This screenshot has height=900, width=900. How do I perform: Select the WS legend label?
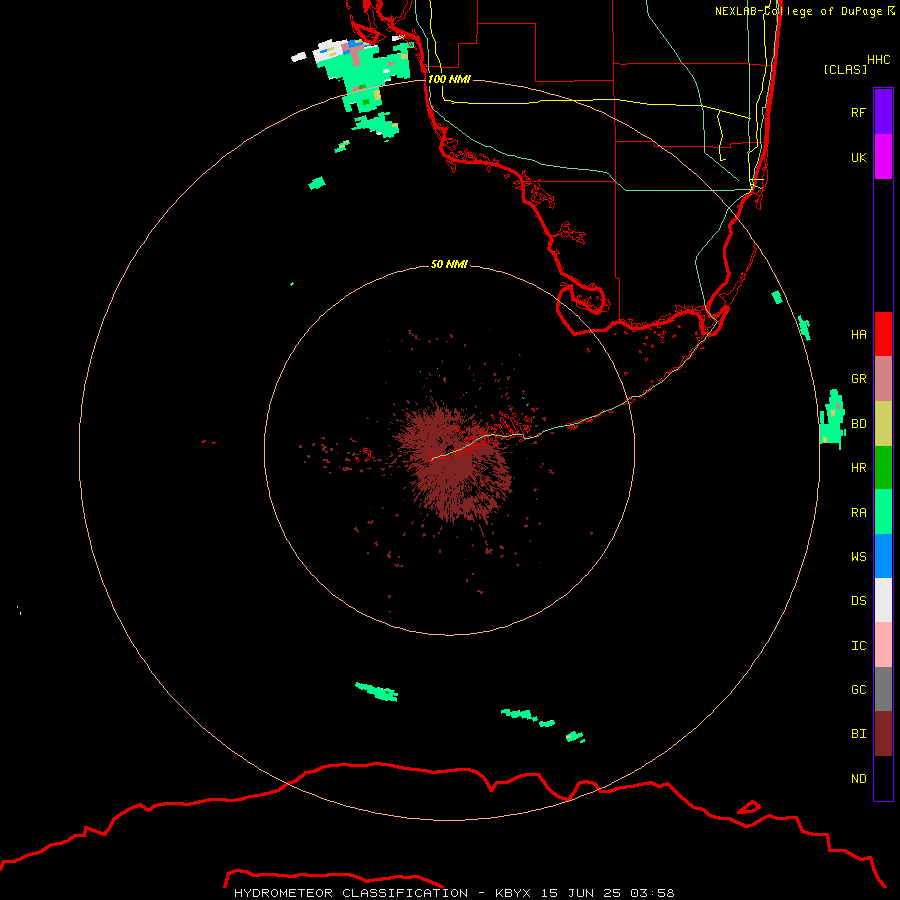(x=858, y=557)
